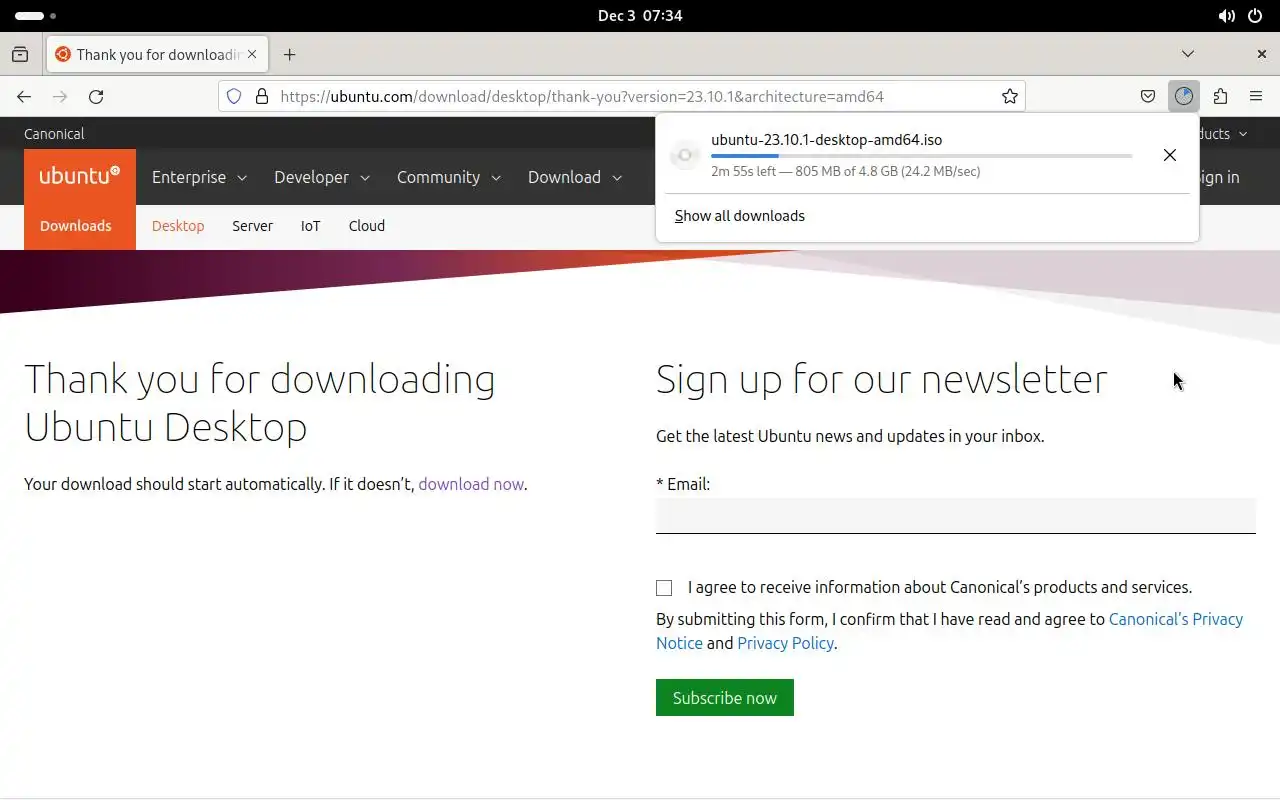This screenshot has height=800, width=1280.
Task: Expand the Enterprise menu
Action: (x=199, y=177)
